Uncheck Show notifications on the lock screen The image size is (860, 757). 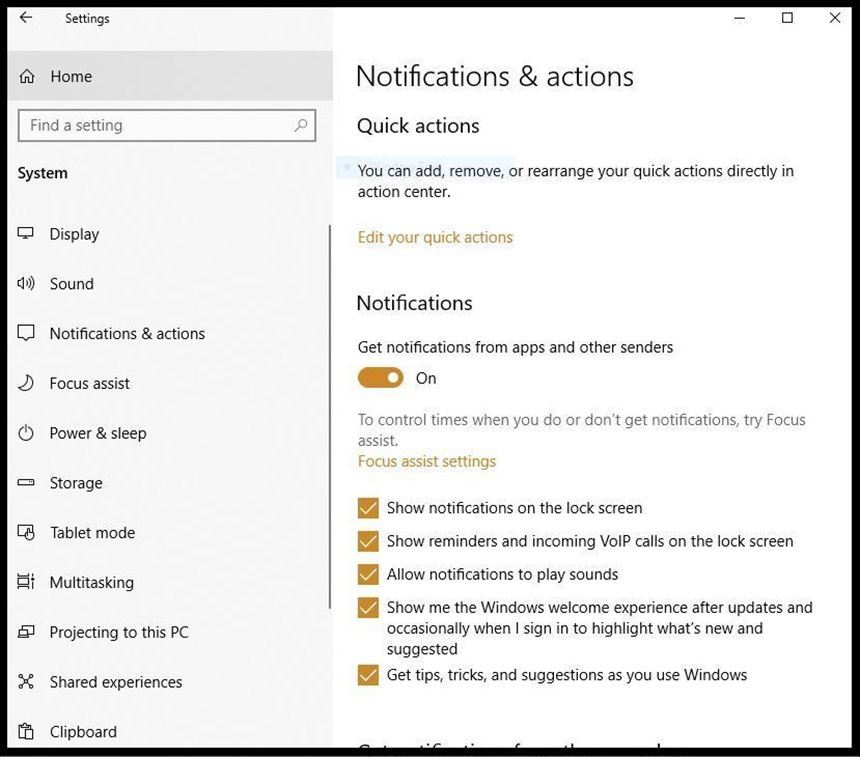[x=368, y=508]
